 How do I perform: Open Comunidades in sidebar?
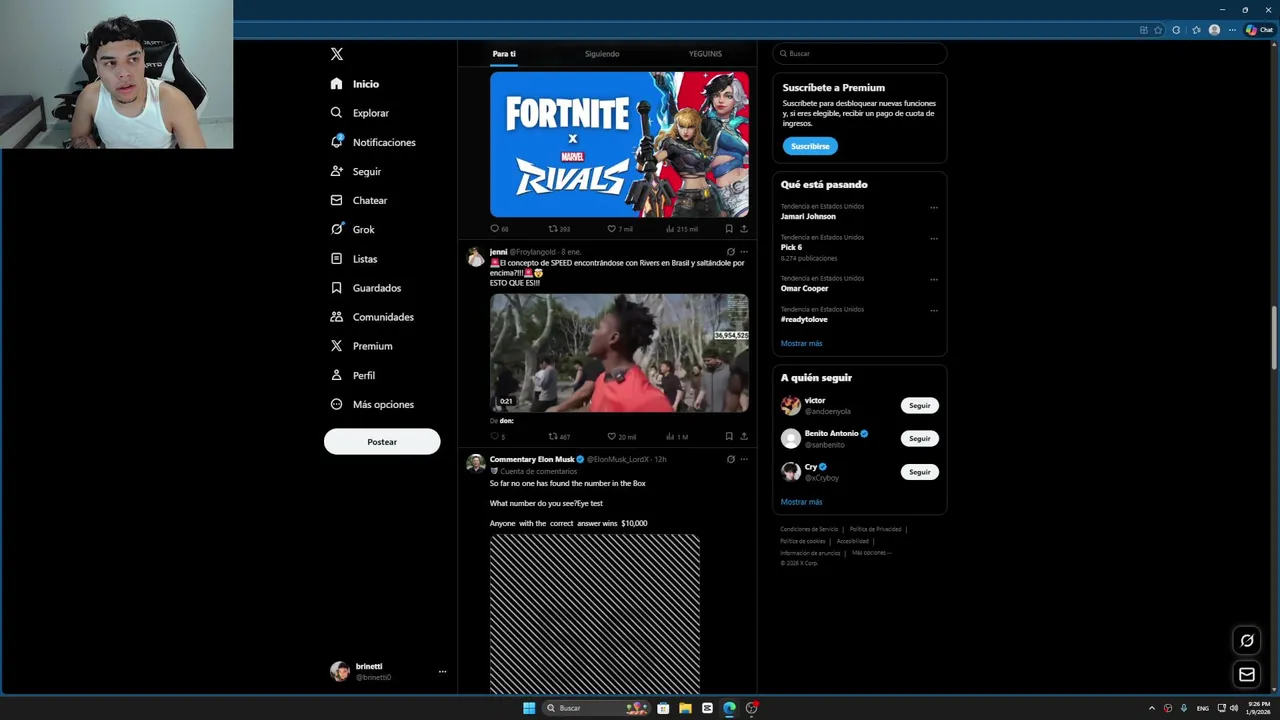click(372, 317)
